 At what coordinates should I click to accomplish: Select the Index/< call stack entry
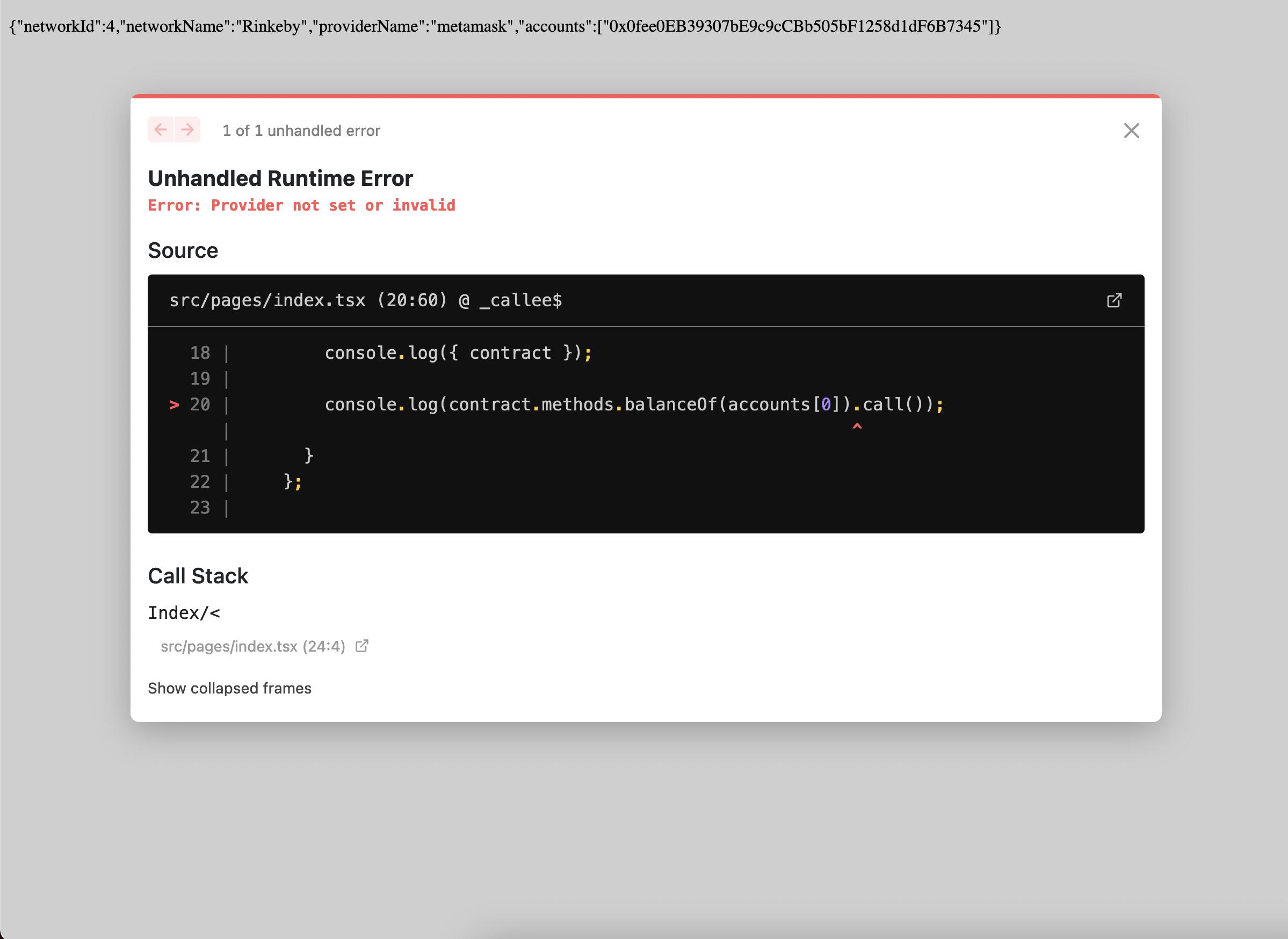point(184,613)
